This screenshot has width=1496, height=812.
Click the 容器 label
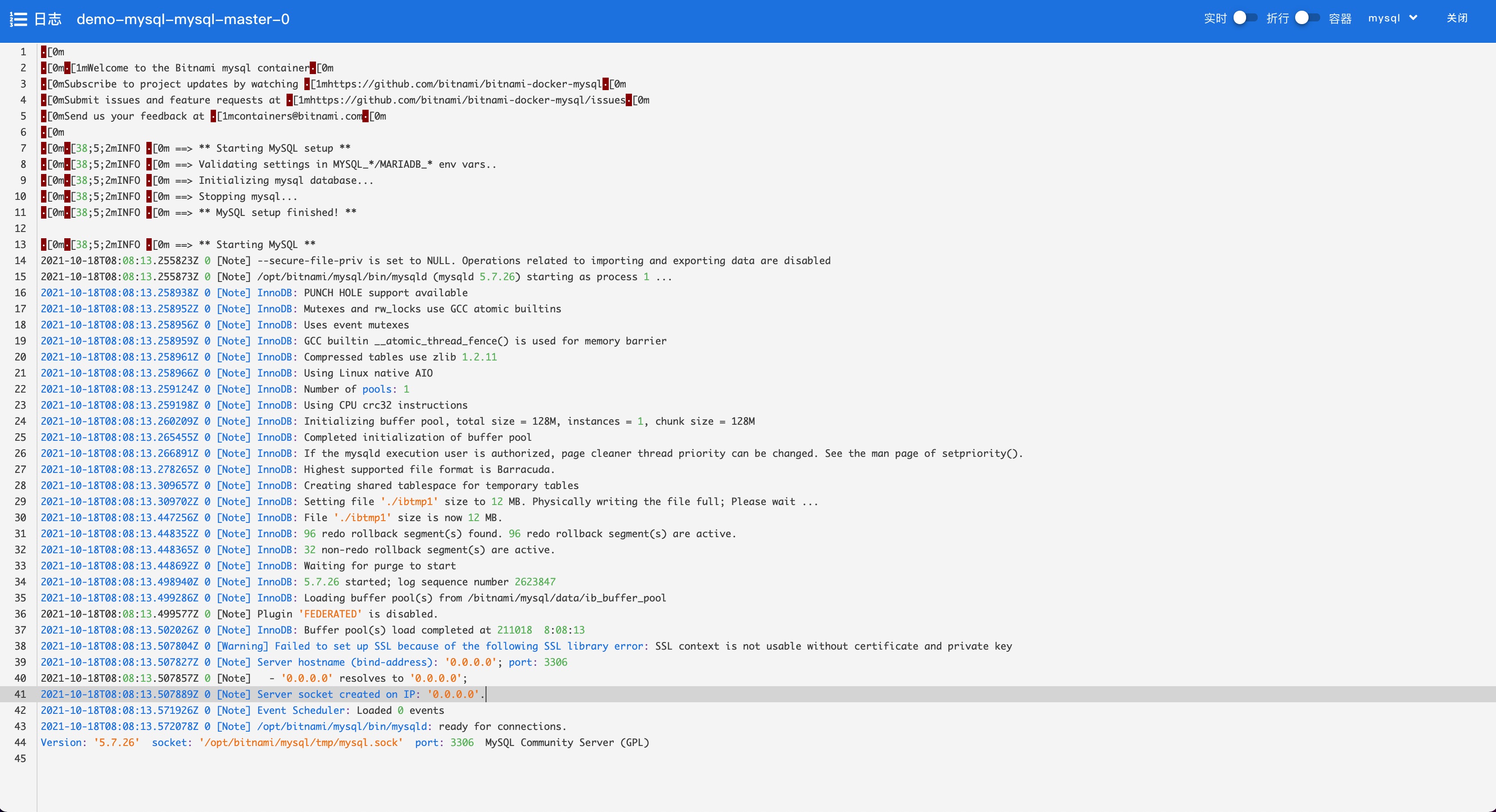1340,19
